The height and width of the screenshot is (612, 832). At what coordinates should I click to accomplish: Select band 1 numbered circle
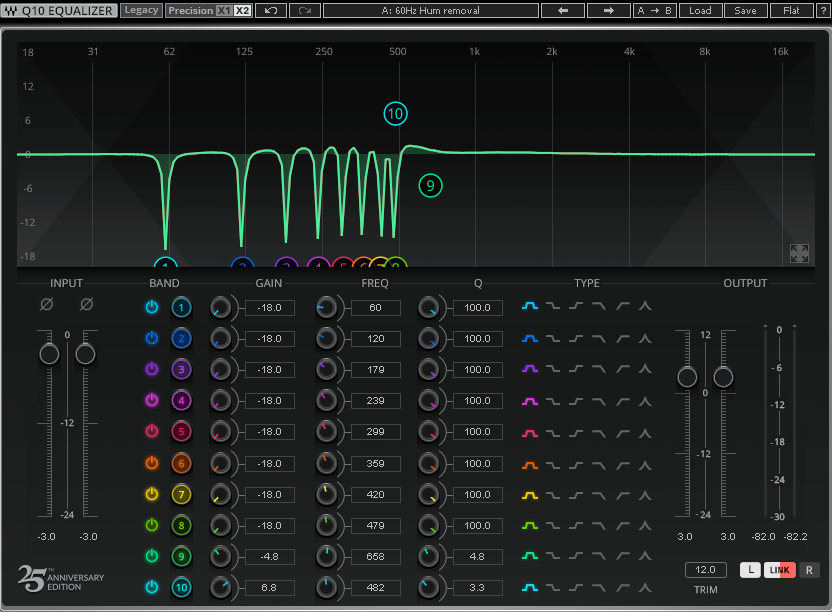coord(181,307)
